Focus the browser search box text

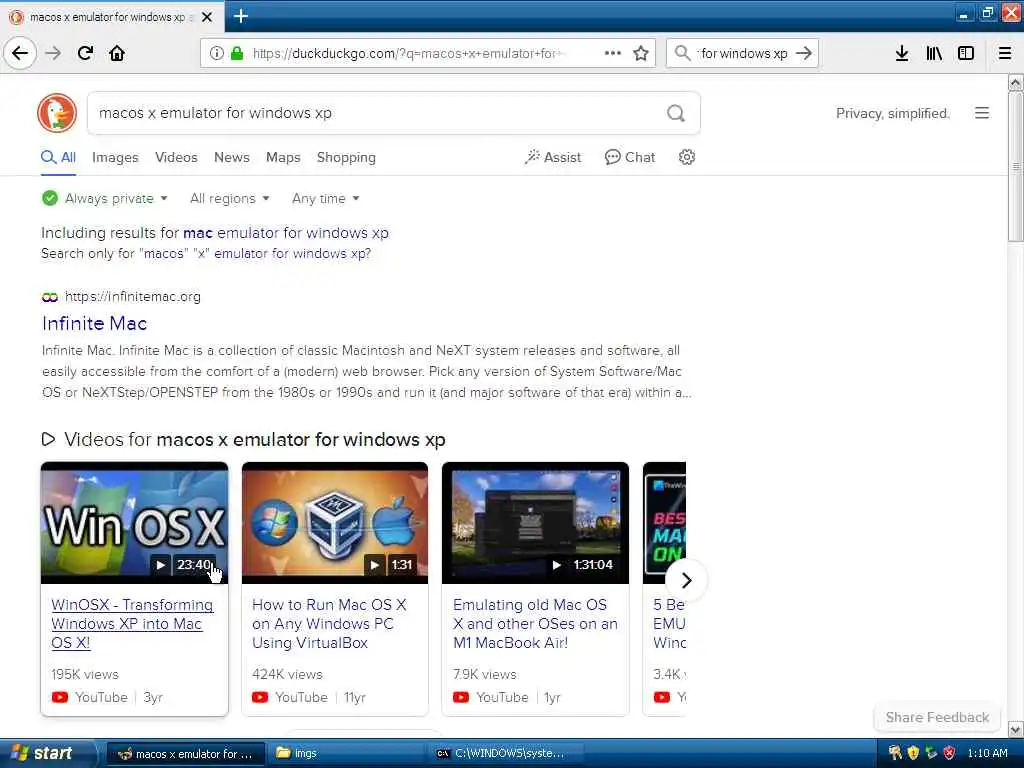[x=744, y=53]
